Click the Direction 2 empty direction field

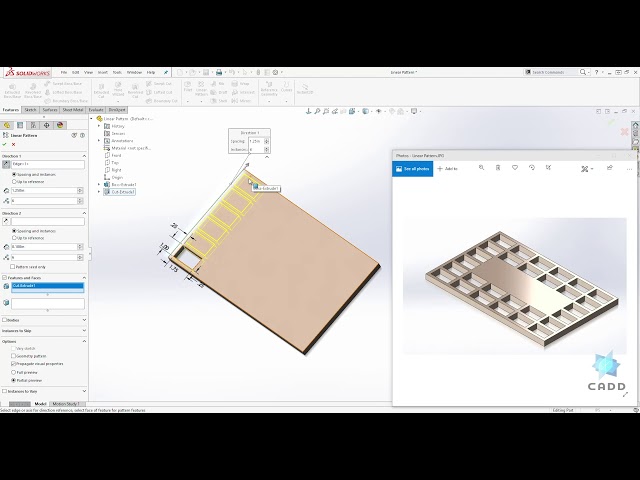(x=48, y=221)
